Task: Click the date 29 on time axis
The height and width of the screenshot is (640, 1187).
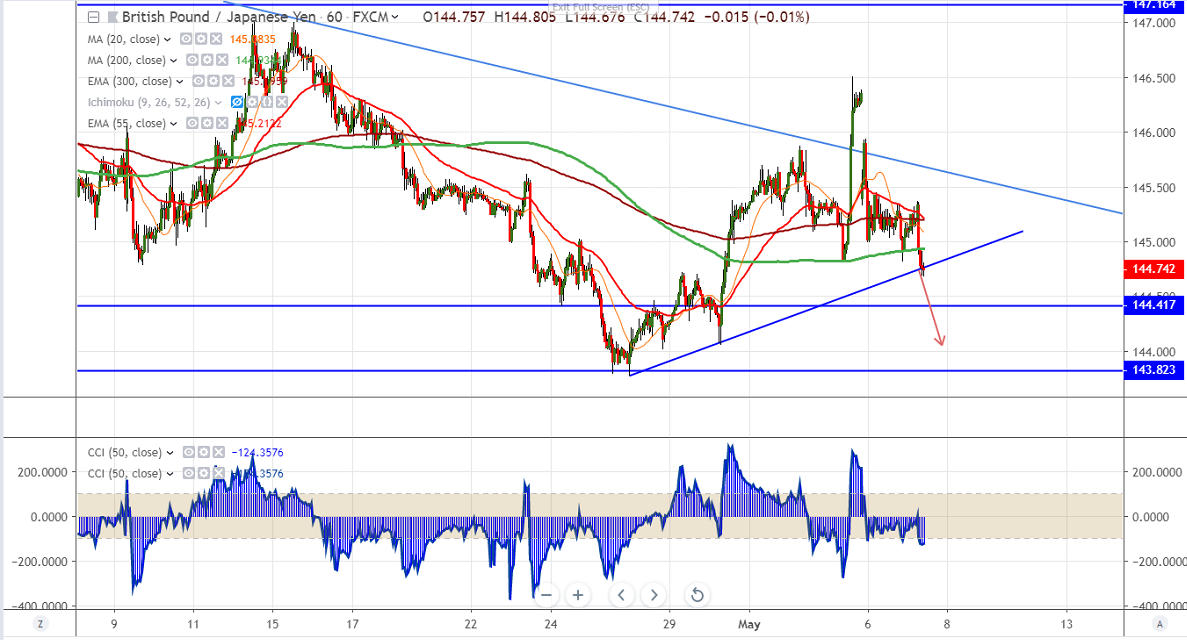Action: click(668, 625)
